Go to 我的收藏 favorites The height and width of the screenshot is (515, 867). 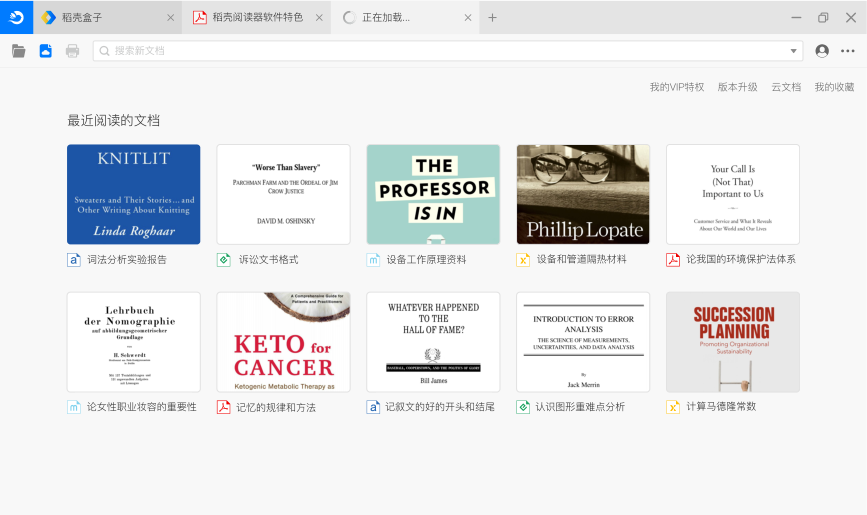point(834,87)
